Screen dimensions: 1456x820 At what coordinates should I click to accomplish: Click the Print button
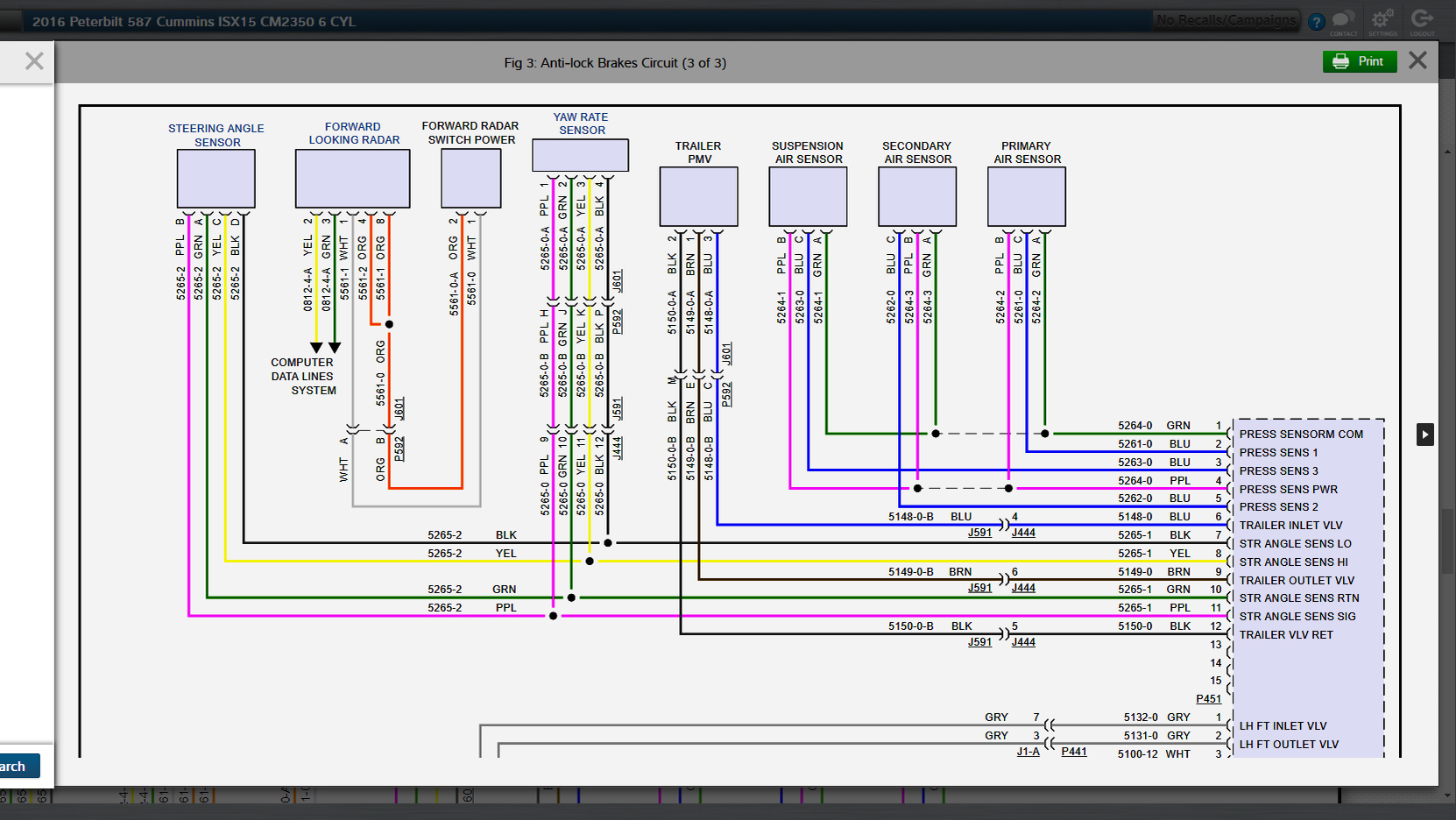pyautogui.click(x=1360, y=61)
